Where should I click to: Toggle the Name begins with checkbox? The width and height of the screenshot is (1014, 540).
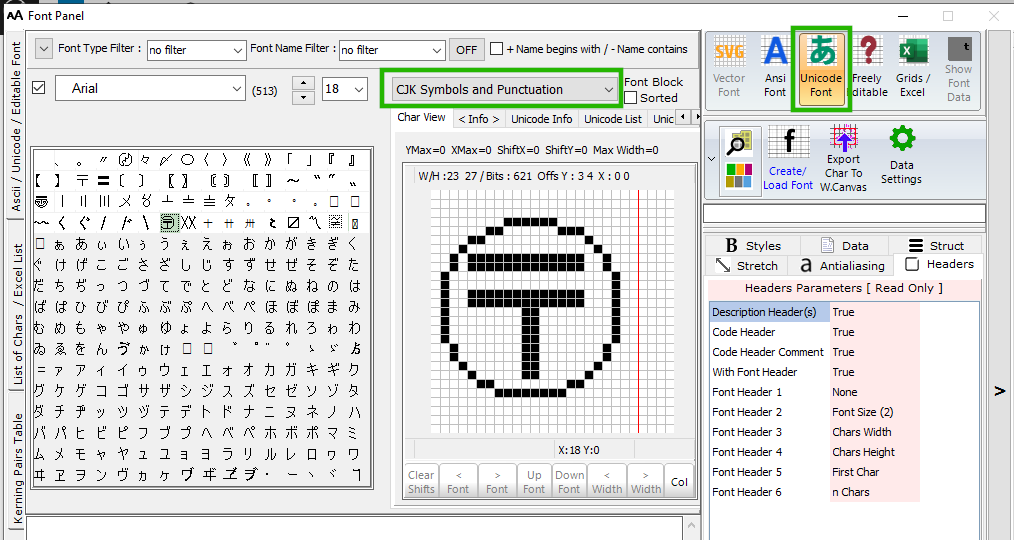[496, 49]
